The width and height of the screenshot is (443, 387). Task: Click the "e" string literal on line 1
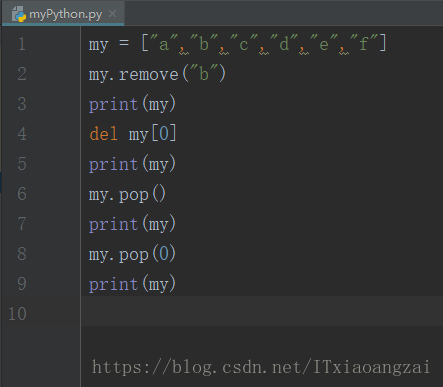[x=324, y=43]
